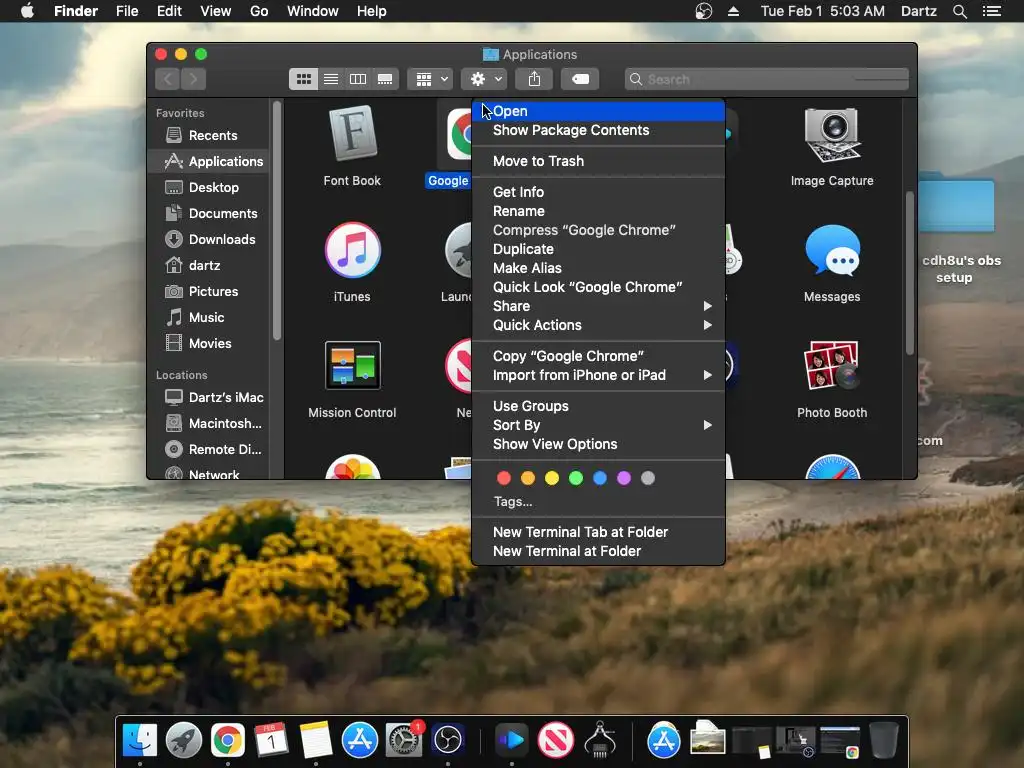Toggle Use Groups option
Viewport: 1024px width, 768px height.
(598, 406)
